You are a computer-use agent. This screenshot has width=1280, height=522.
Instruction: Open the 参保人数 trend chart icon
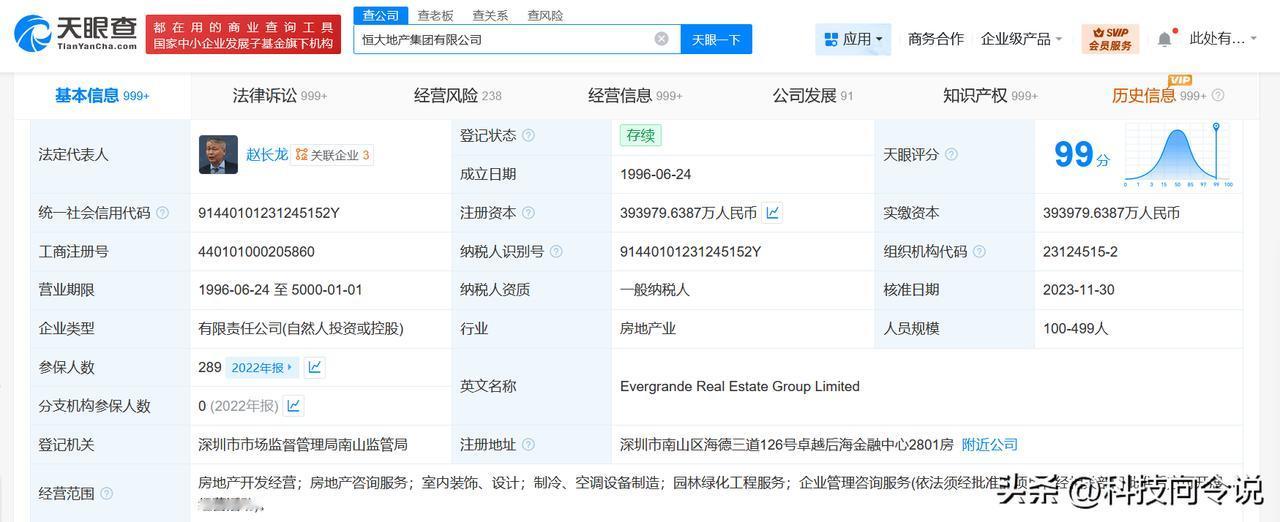(314, 367)
